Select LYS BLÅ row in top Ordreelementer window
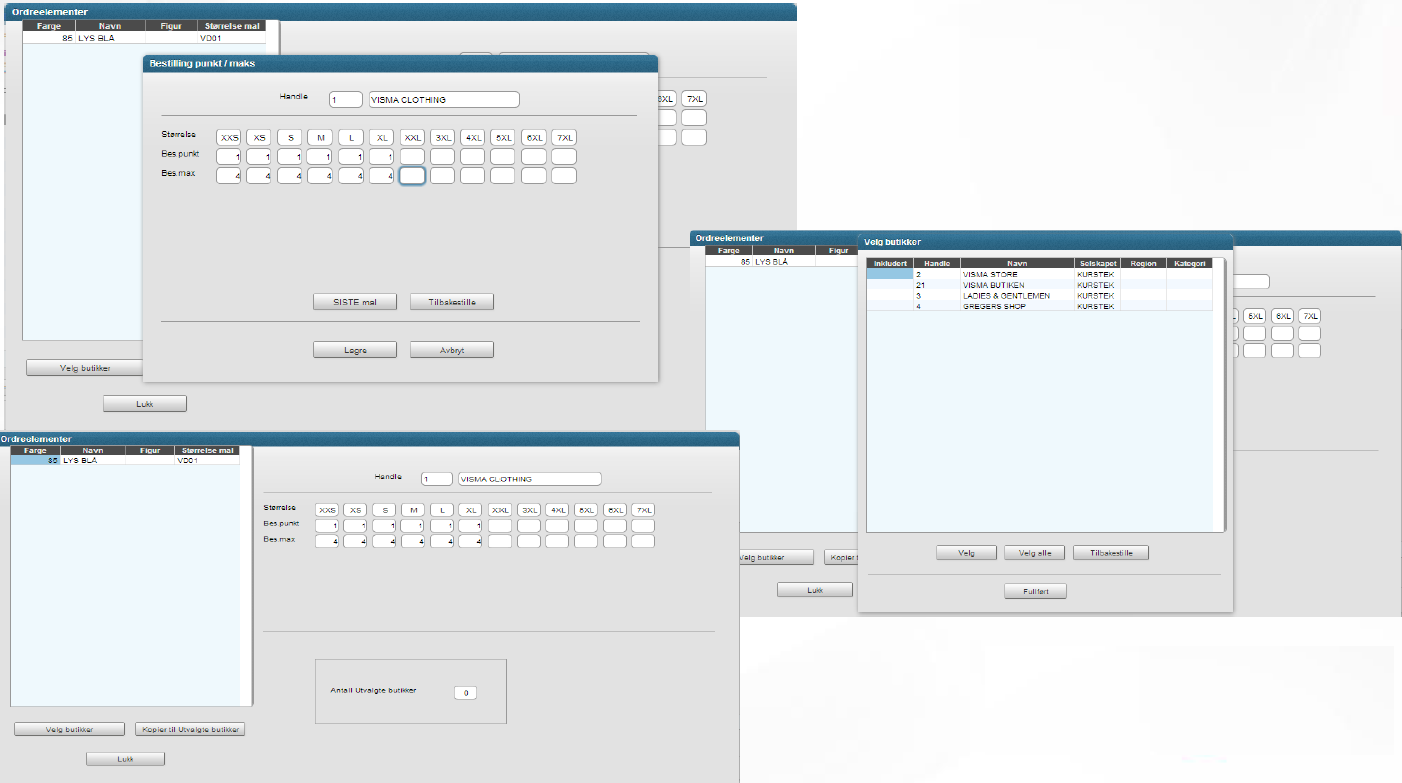 pyautogui.click(x=145, y=38)
